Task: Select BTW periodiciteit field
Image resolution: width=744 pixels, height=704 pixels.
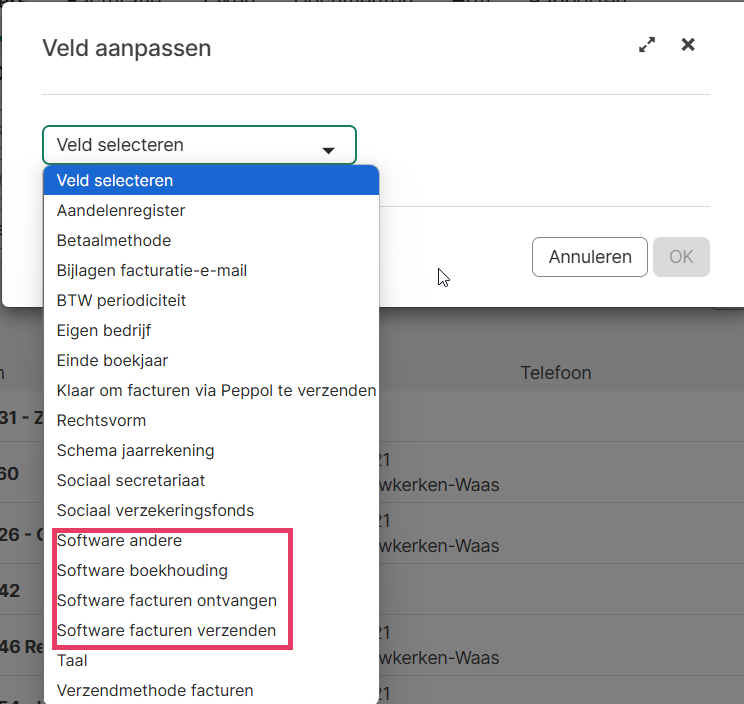Action: pos(122,301)
